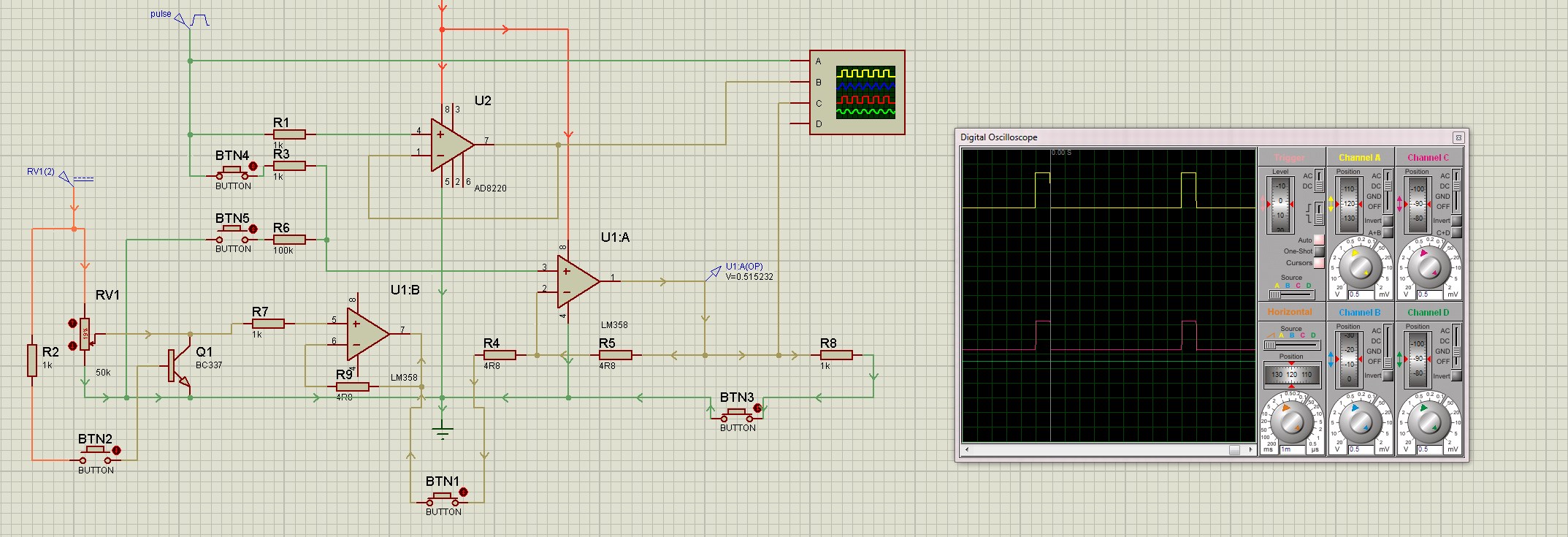The height and width of the screenshot is (537, 1568).
Task: Click the oscilloscope instrument component
Action: click(x=857, y=92)
